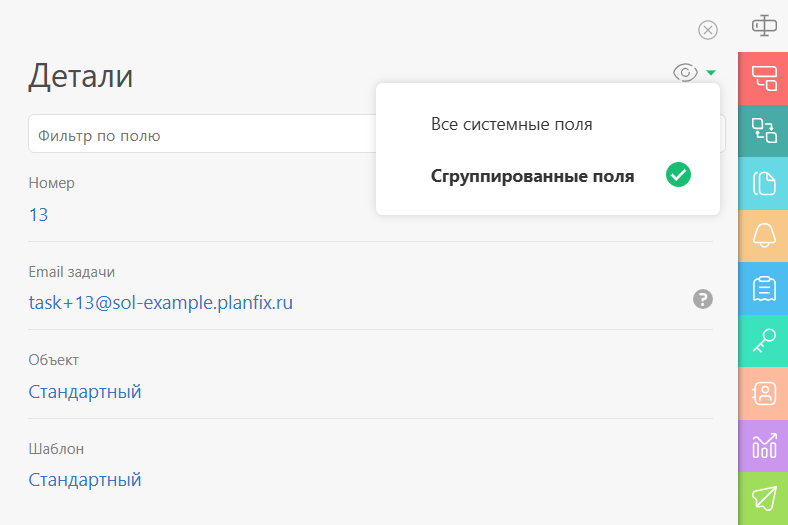Image resolution: width=788 pixels, height=525 pixels.
Task: Open the Стандартный link under Шаблон
Action: coord(84,480)
